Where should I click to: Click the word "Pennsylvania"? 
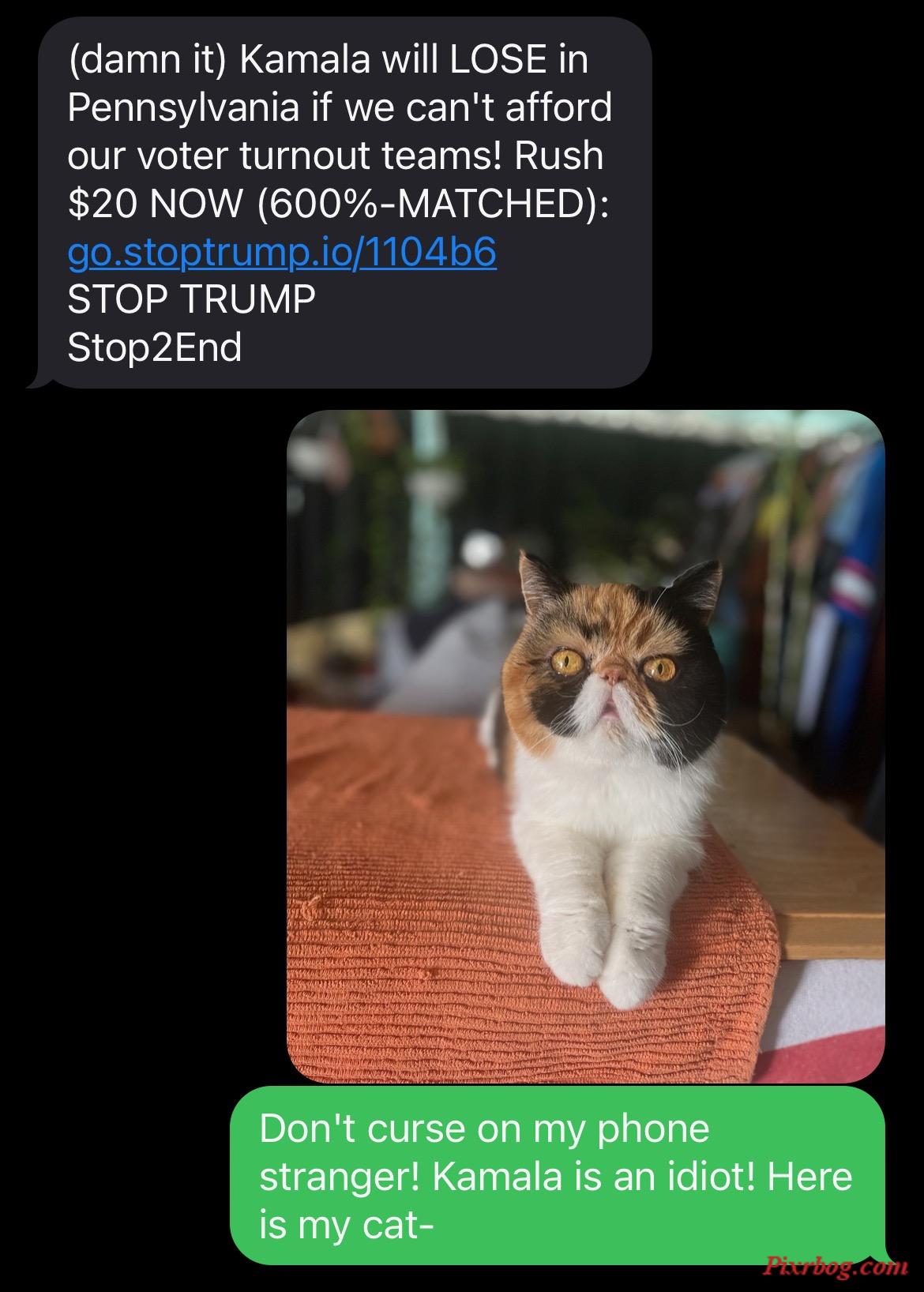[x=183, y=108]
